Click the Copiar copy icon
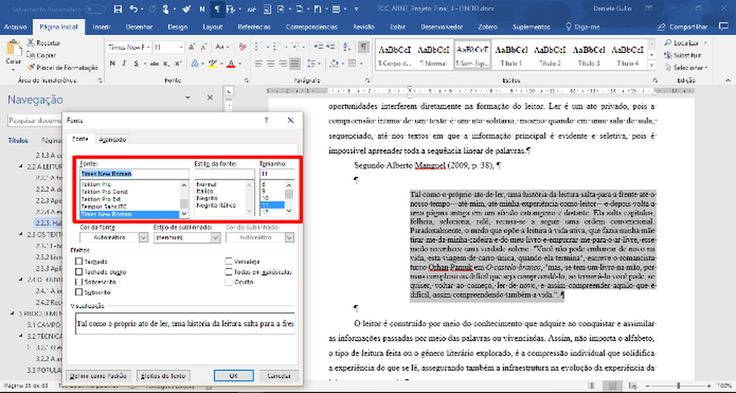Screen dimensions: 736x393 click(31, 55)
